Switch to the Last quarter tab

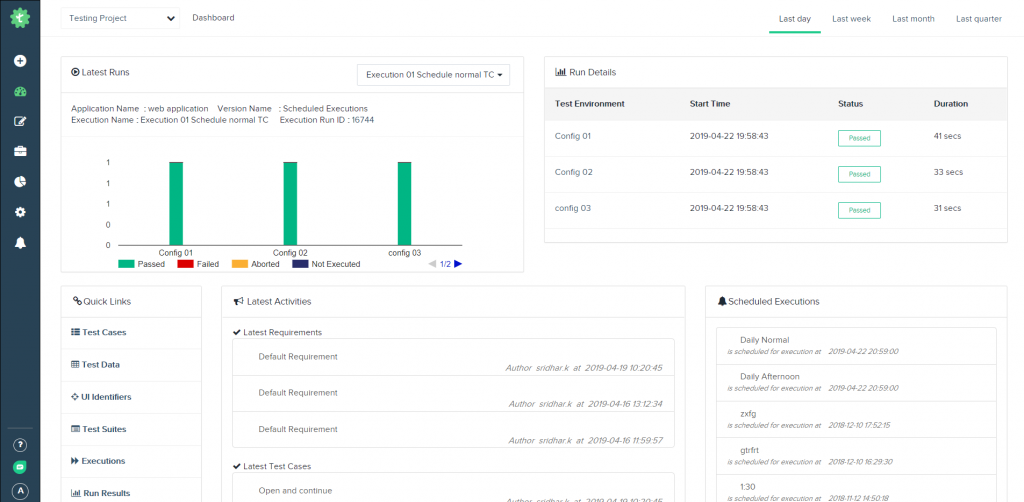(x=978, y=19)
